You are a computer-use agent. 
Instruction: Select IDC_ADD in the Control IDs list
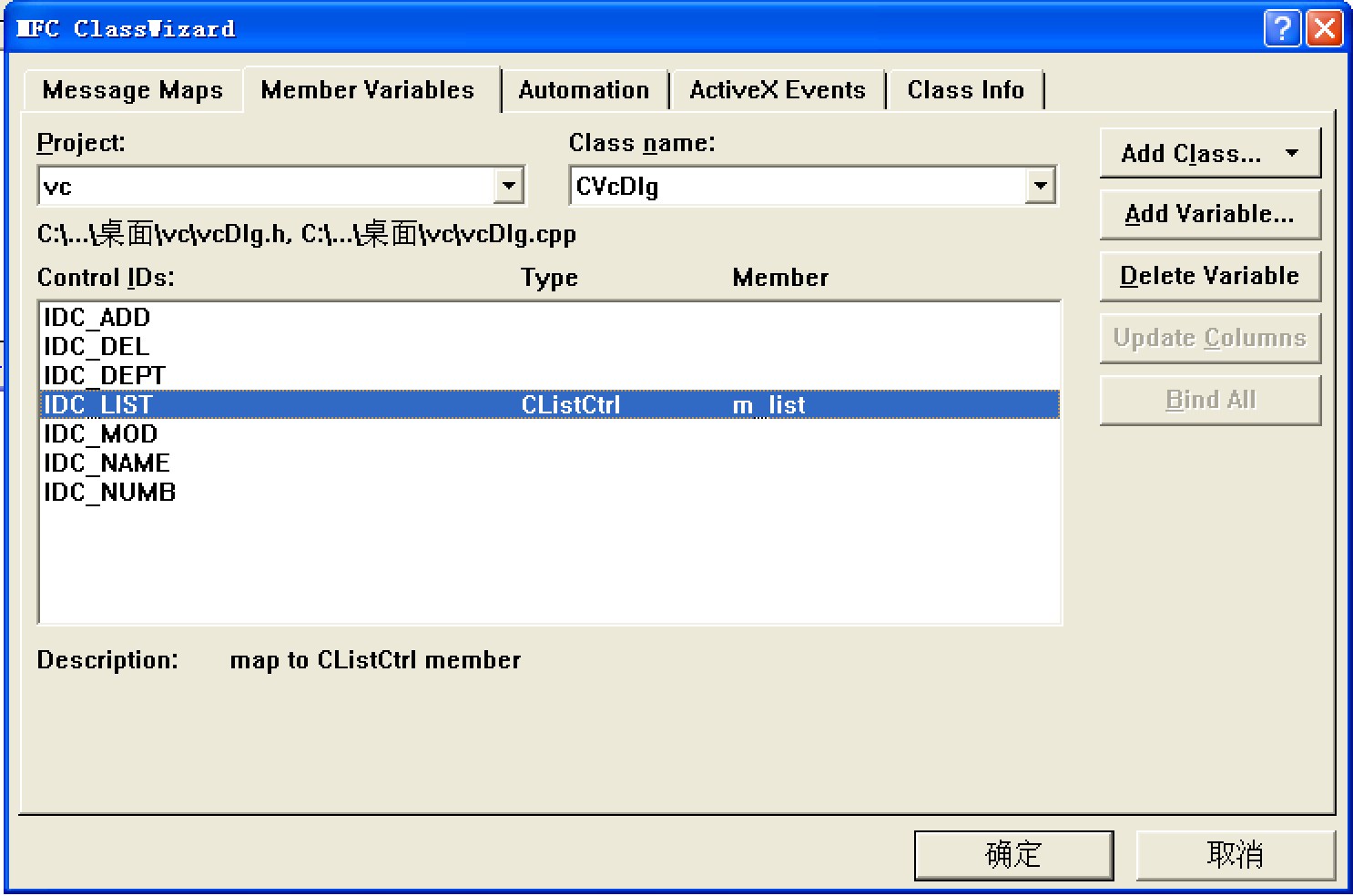(97, 317)
